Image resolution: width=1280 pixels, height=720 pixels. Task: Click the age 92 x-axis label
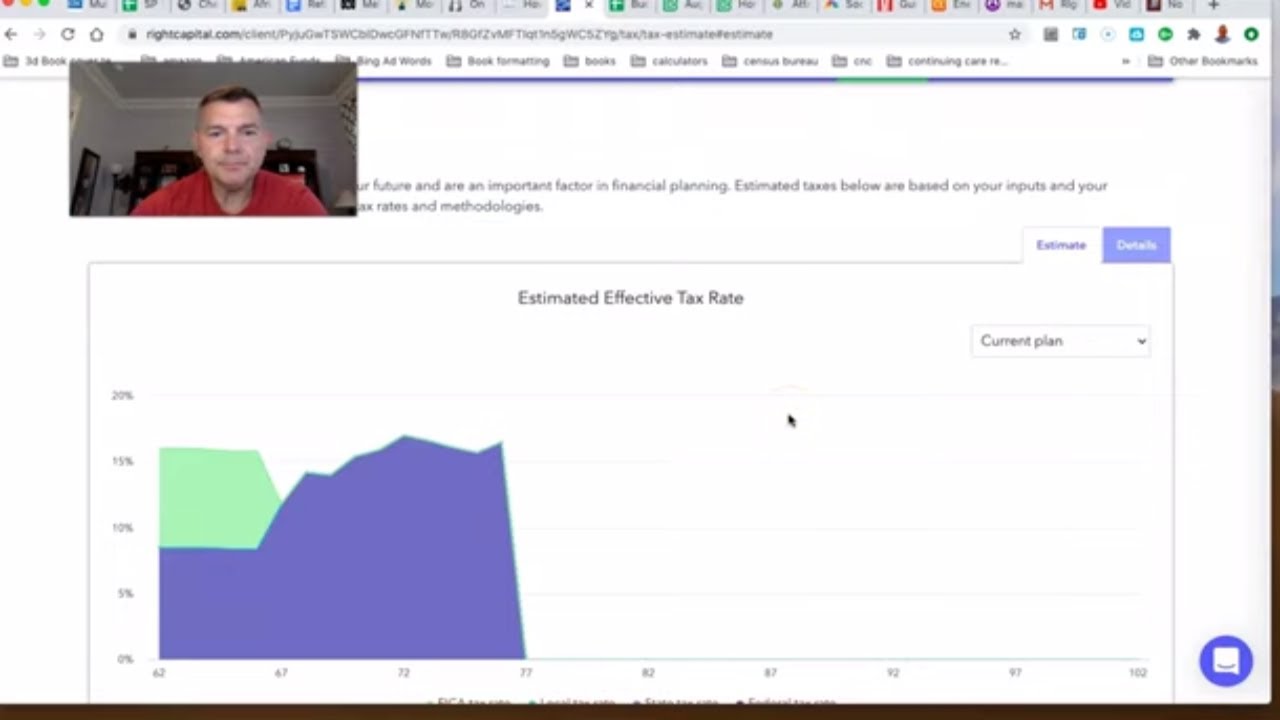(893, 673)
